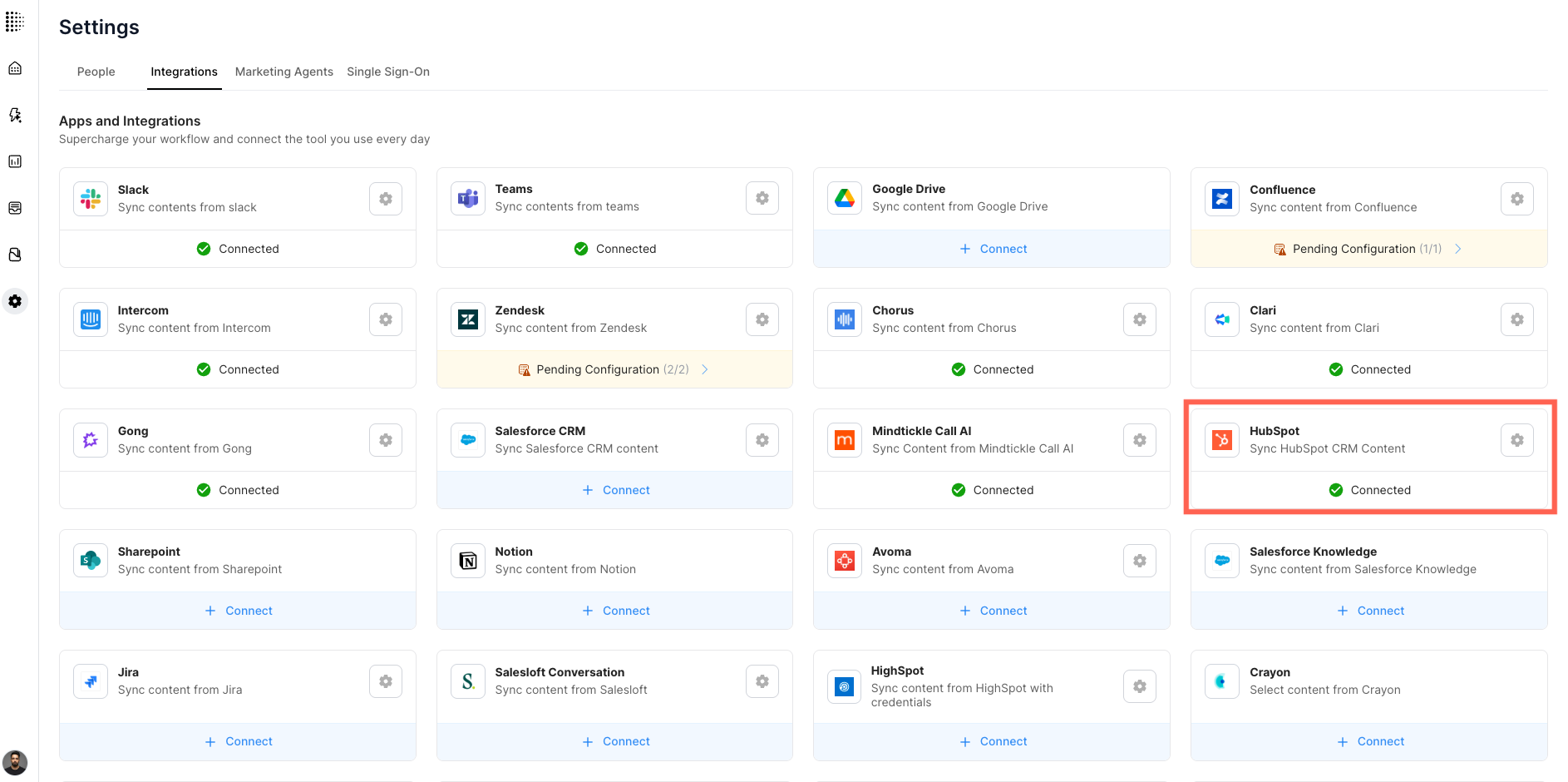This screenshot has height=782, width=1568.
Task: Open Slack integration settings gear
Action: 386,199
